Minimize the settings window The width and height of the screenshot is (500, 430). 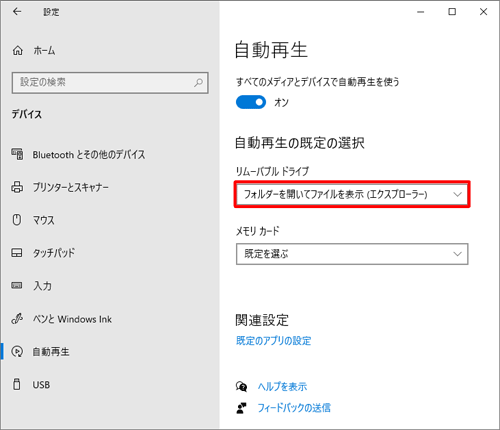coord(421,12)
